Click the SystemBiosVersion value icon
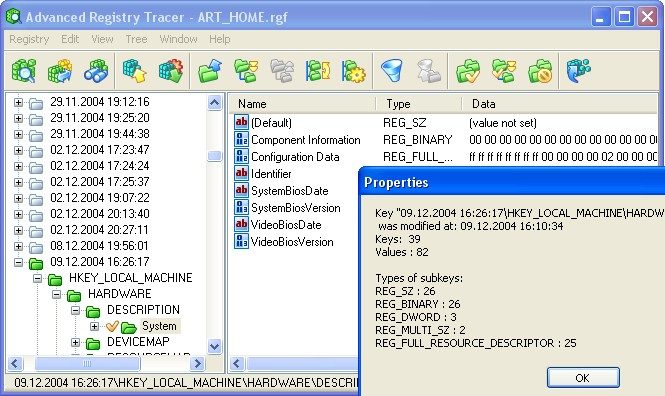The width and height of the screenshot is (665, 396). pos(241,207)
